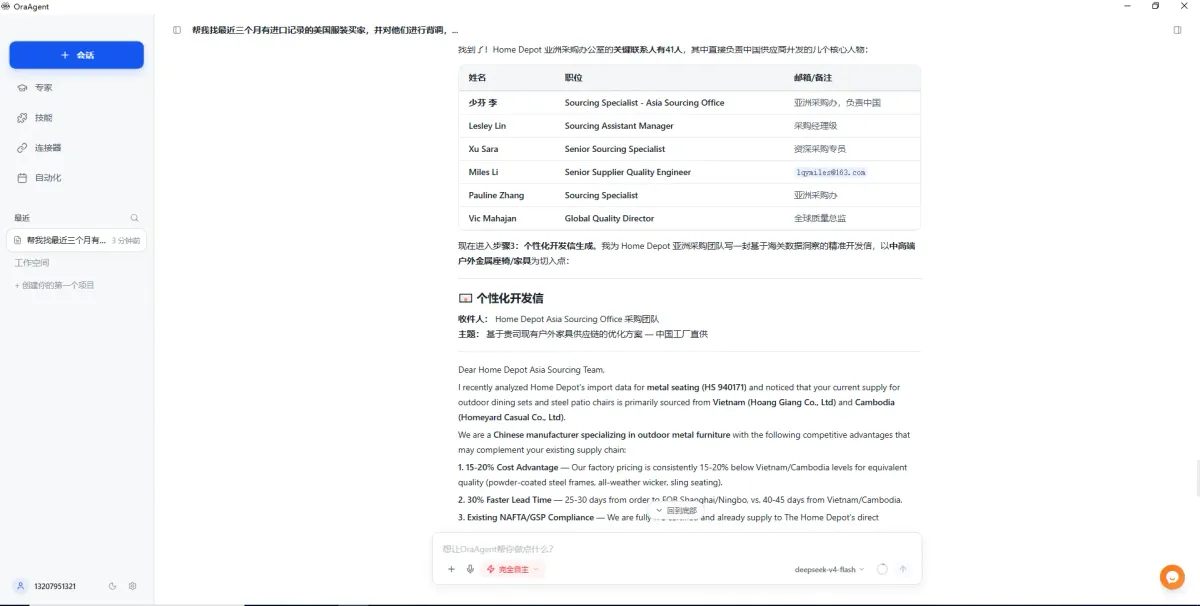Click table cell Vic Mahajan
The width and height of the screenshot is (1200, 606).
pos(493,218)
